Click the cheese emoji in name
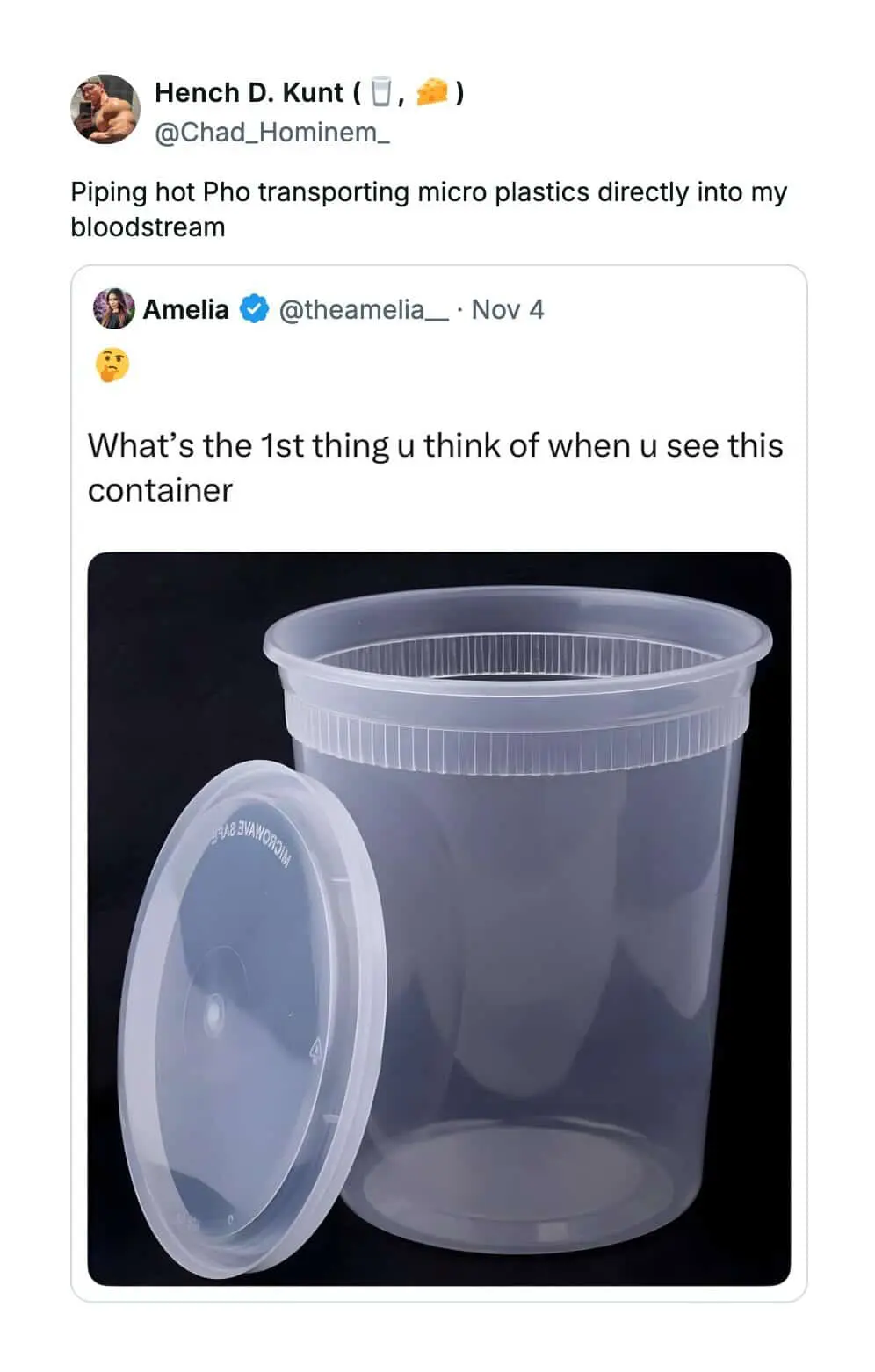 [431, 91]
